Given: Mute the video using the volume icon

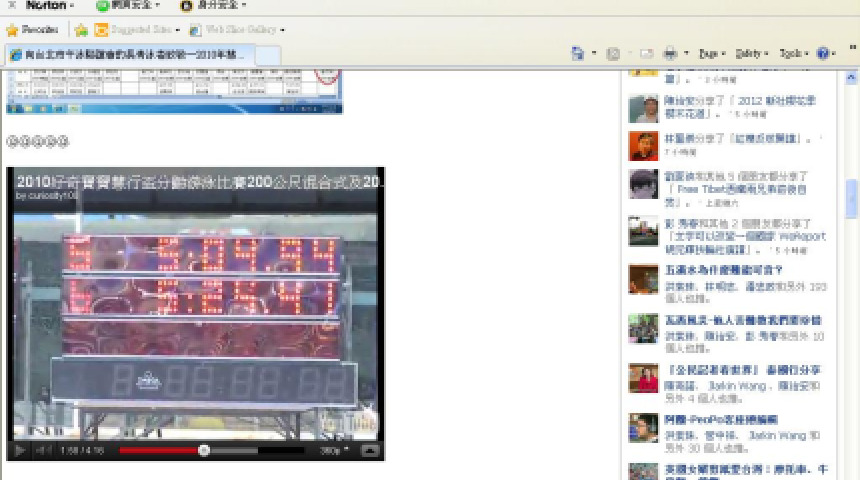Looking at the screenshot, I should (x=44, y=451).
